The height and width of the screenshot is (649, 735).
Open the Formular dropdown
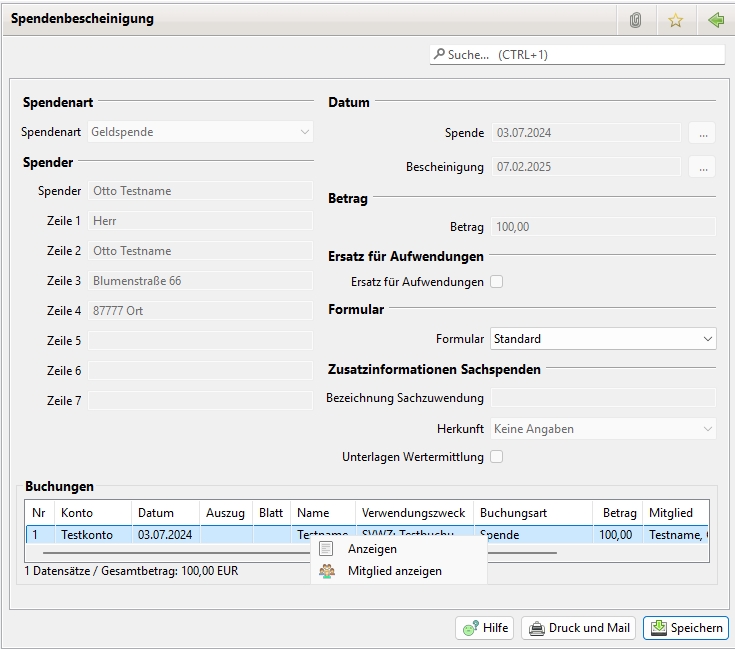(603, 339)
